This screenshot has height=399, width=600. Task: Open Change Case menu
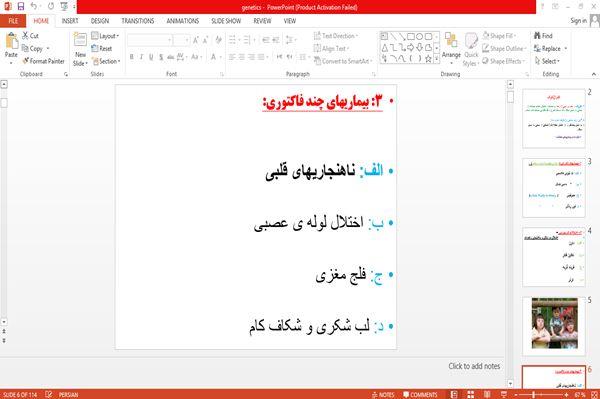pyautogui.click(x=196, y=57)
